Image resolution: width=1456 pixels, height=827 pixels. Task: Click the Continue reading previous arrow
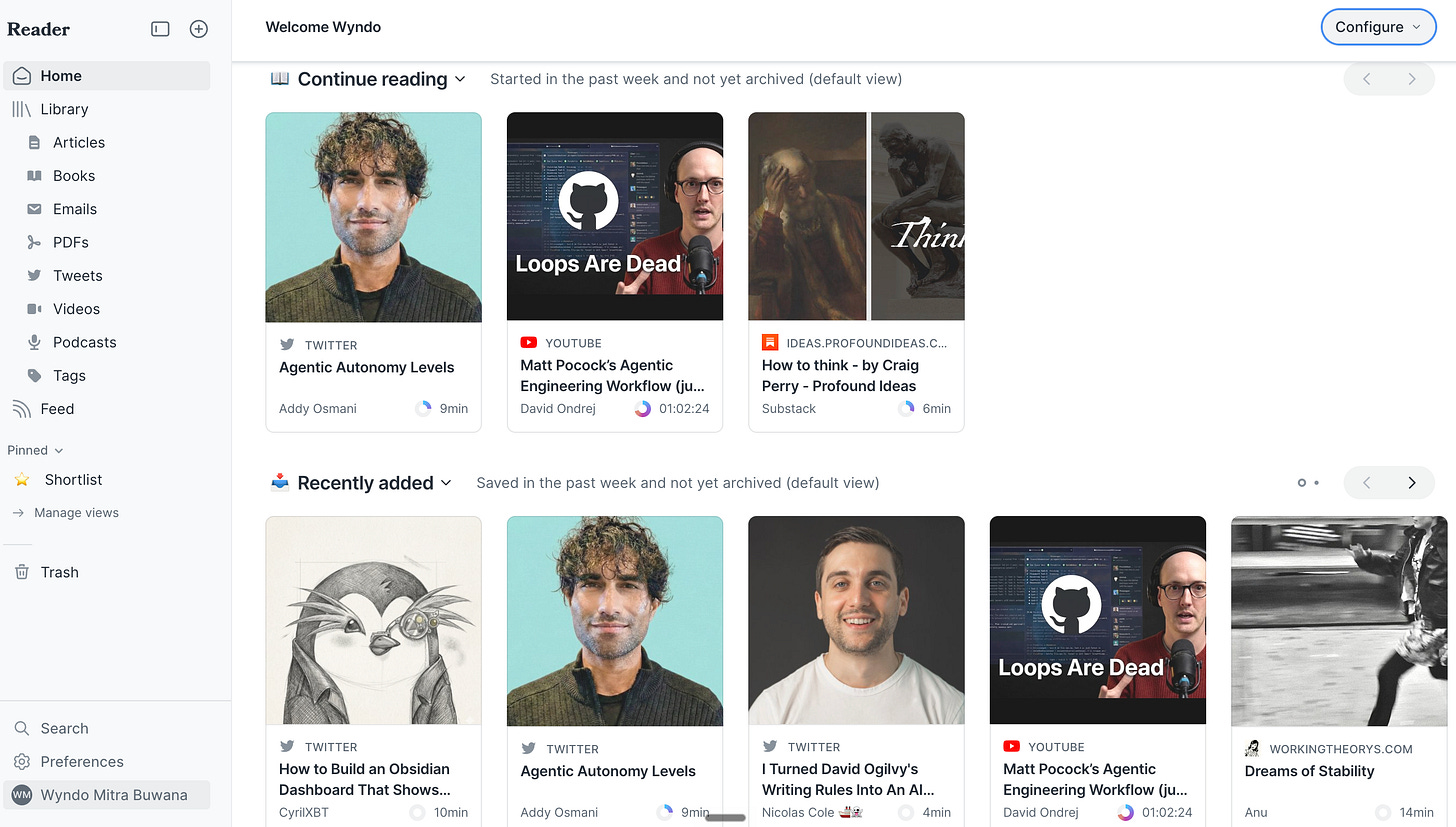tap(1367, 79)
